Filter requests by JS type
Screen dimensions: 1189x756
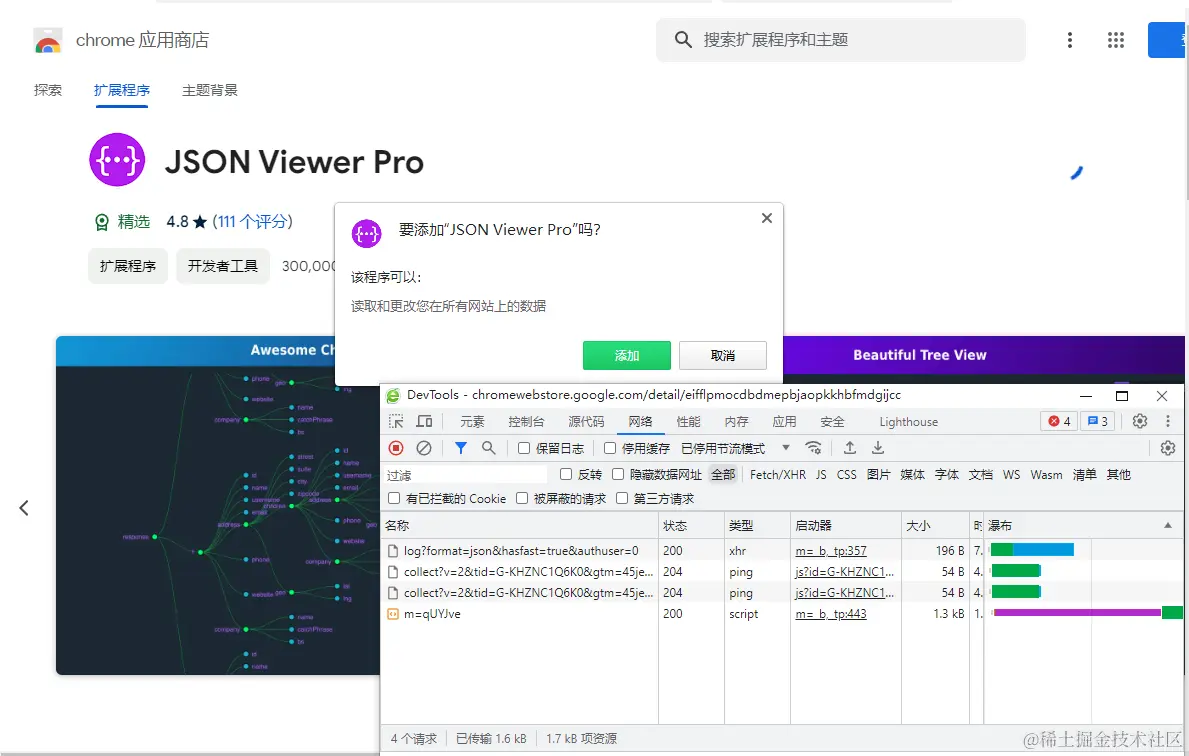(x=821, y=475)
